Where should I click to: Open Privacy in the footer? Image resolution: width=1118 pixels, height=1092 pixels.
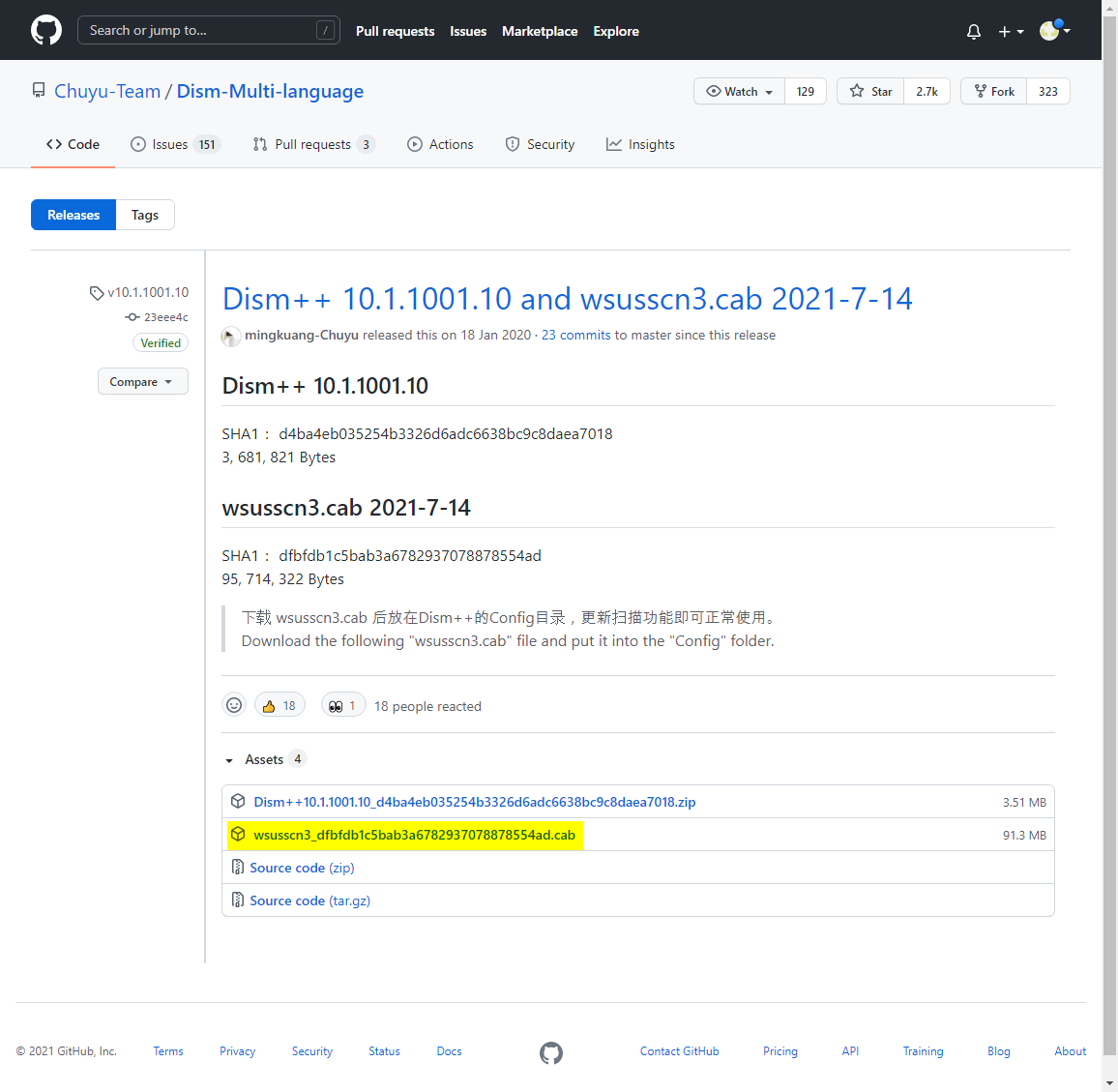tap(238, 1051)
